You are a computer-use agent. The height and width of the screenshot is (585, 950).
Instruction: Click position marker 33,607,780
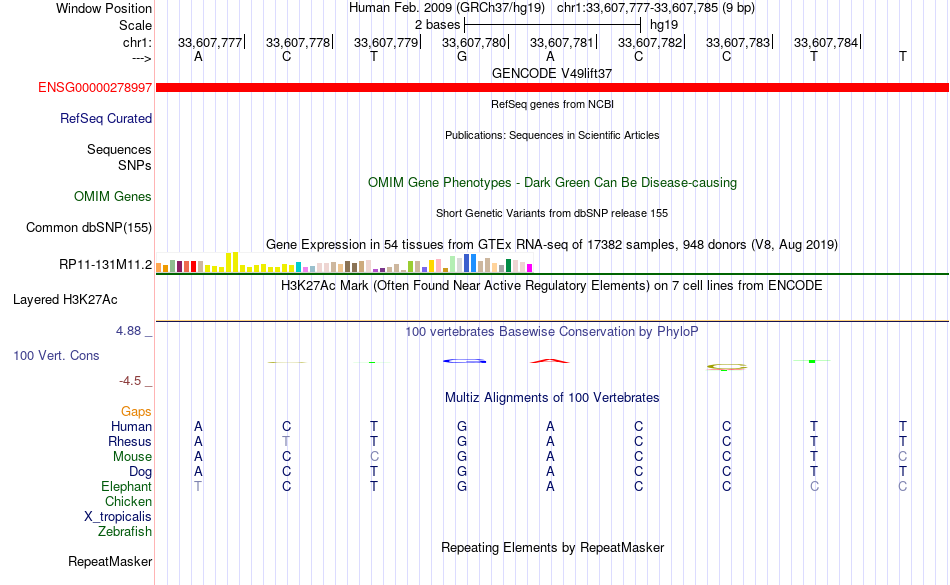pyautogui.click(x=474, y=42)
